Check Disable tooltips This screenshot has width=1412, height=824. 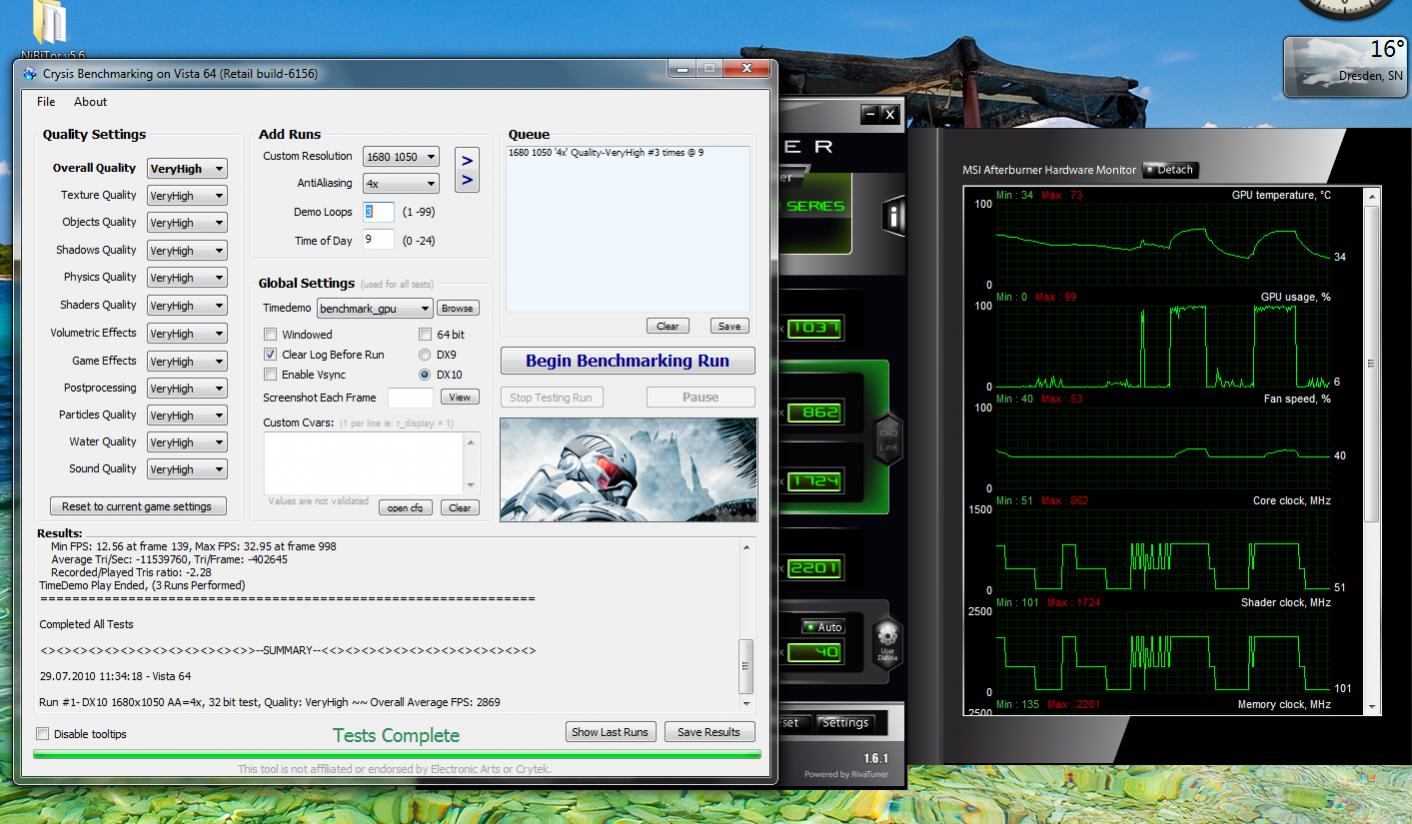point(42,734)
